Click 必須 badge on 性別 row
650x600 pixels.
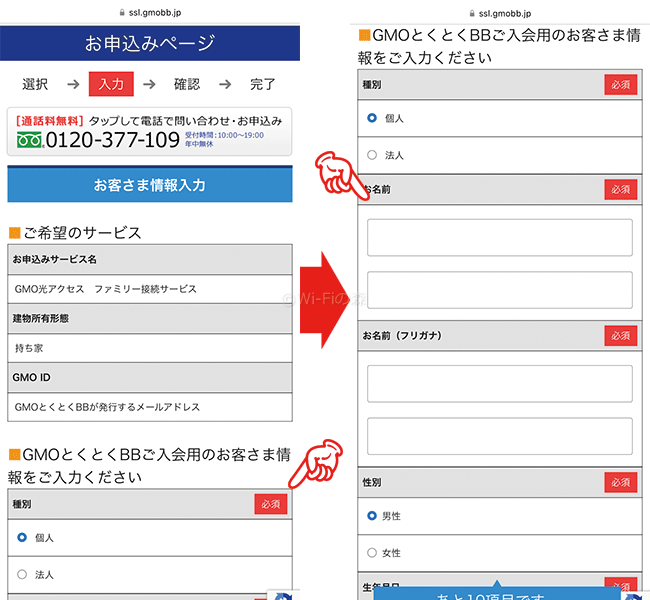coord(621,482)
